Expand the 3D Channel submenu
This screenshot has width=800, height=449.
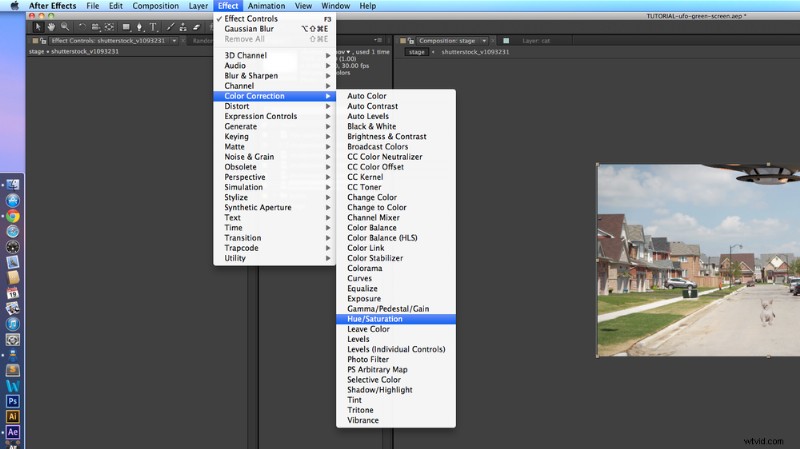point(274,55)
